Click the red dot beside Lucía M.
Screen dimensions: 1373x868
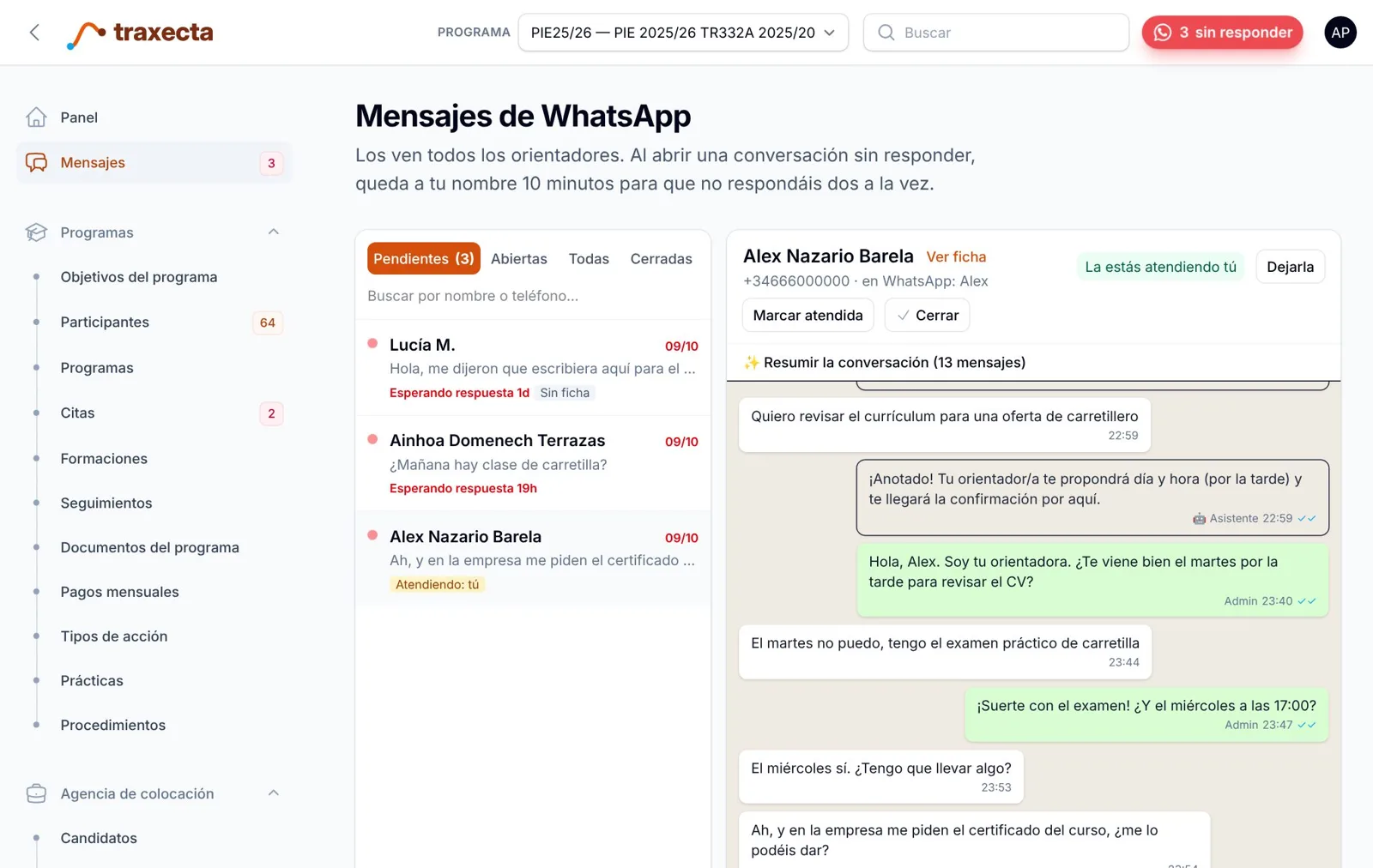point(372,344)
